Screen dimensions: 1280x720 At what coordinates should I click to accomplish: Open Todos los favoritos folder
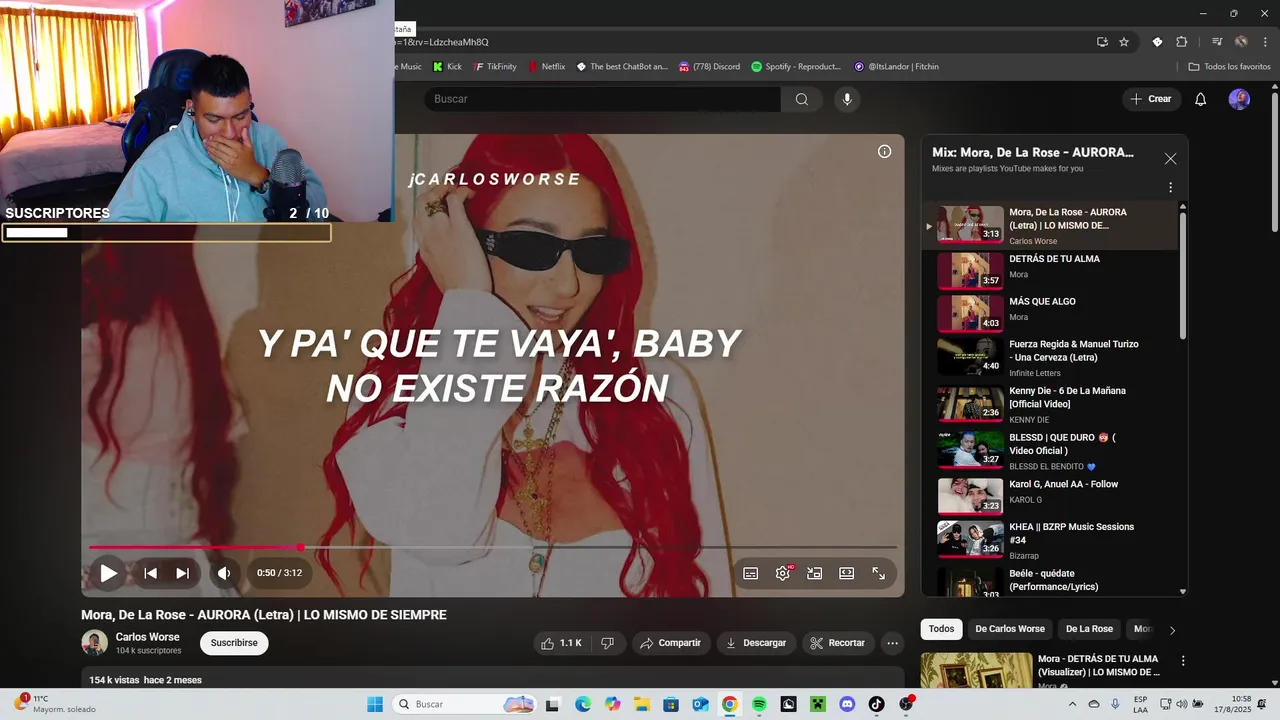1229,67
